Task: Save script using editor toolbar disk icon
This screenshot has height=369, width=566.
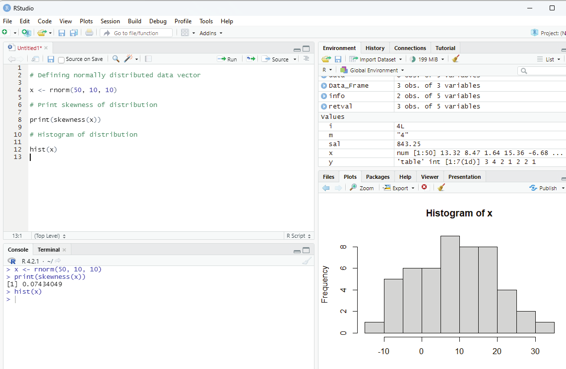Action: click(51, 59)
